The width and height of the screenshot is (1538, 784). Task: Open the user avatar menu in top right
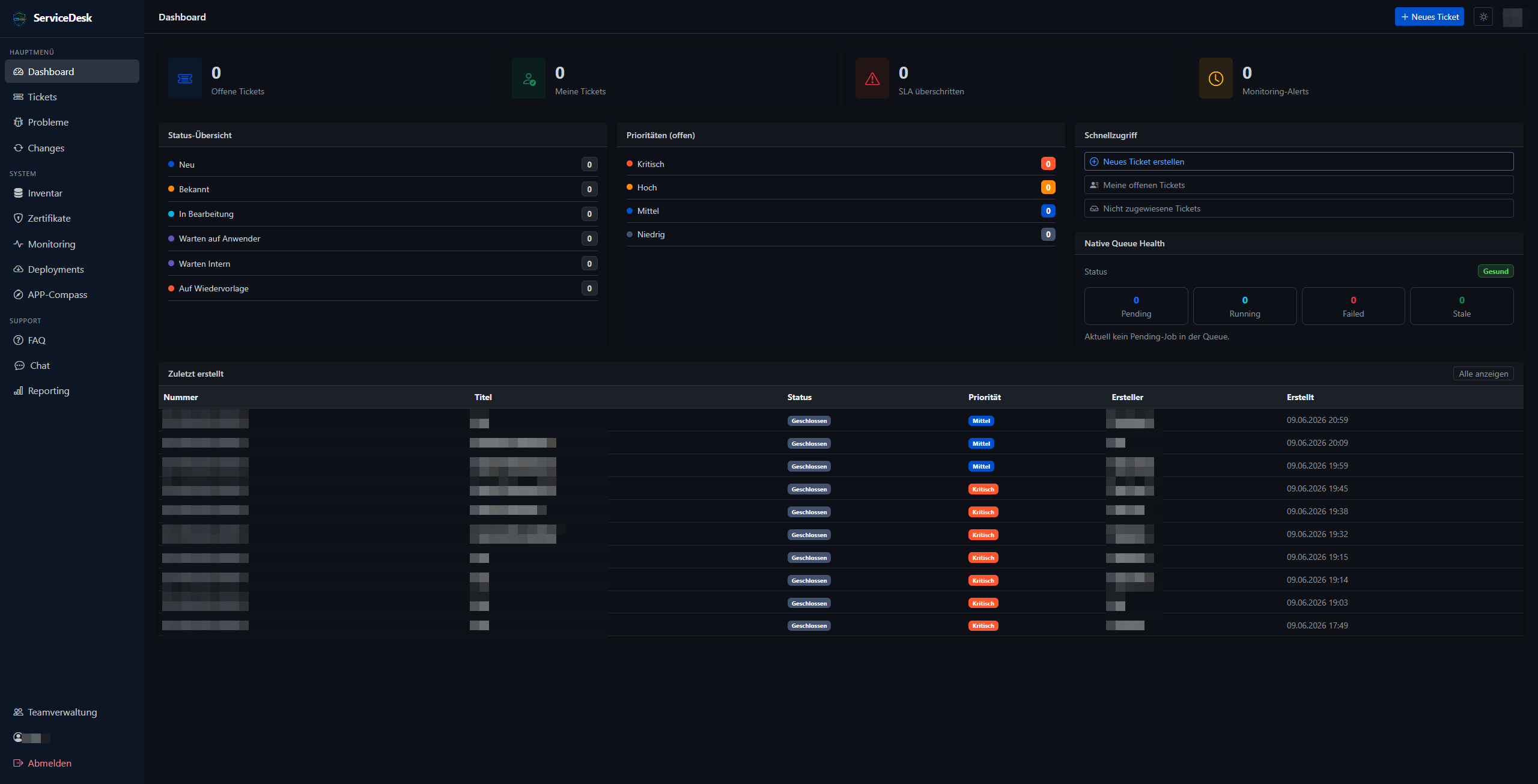pos(1513,17)
